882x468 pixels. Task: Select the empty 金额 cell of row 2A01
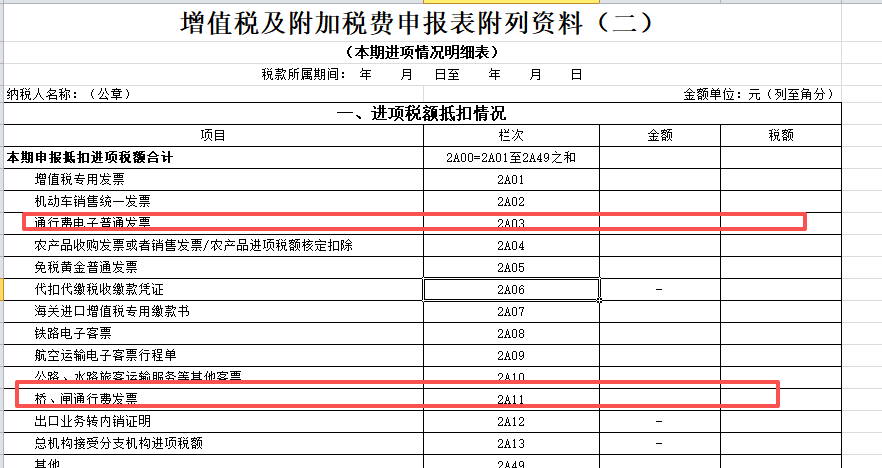coord(660,179)
